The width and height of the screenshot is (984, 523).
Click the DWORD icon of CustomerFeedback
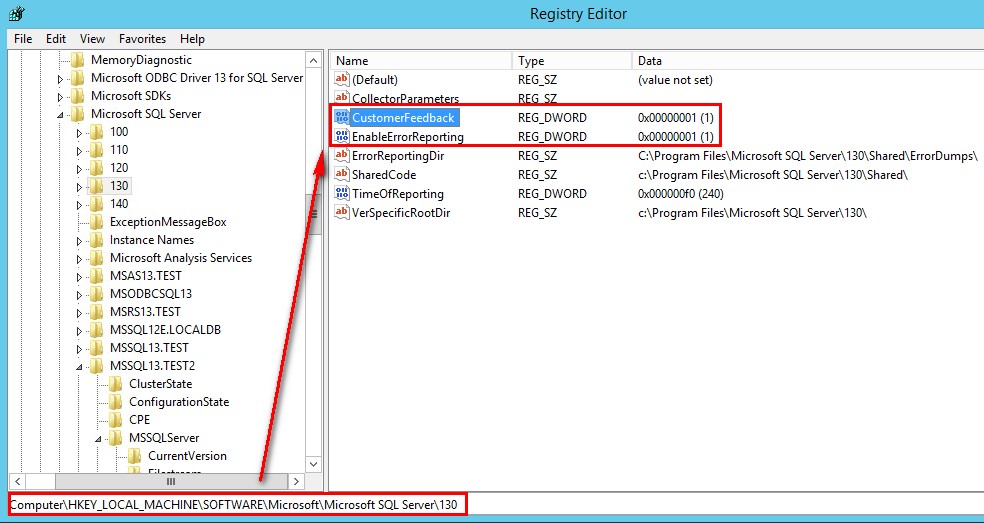point(341,117)
